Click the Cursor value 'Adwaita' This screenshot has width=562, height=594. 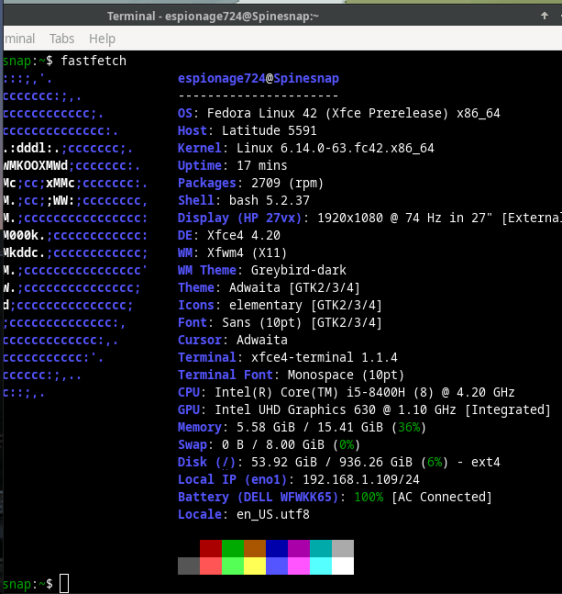pyautogui.click(x=262, y=340)
